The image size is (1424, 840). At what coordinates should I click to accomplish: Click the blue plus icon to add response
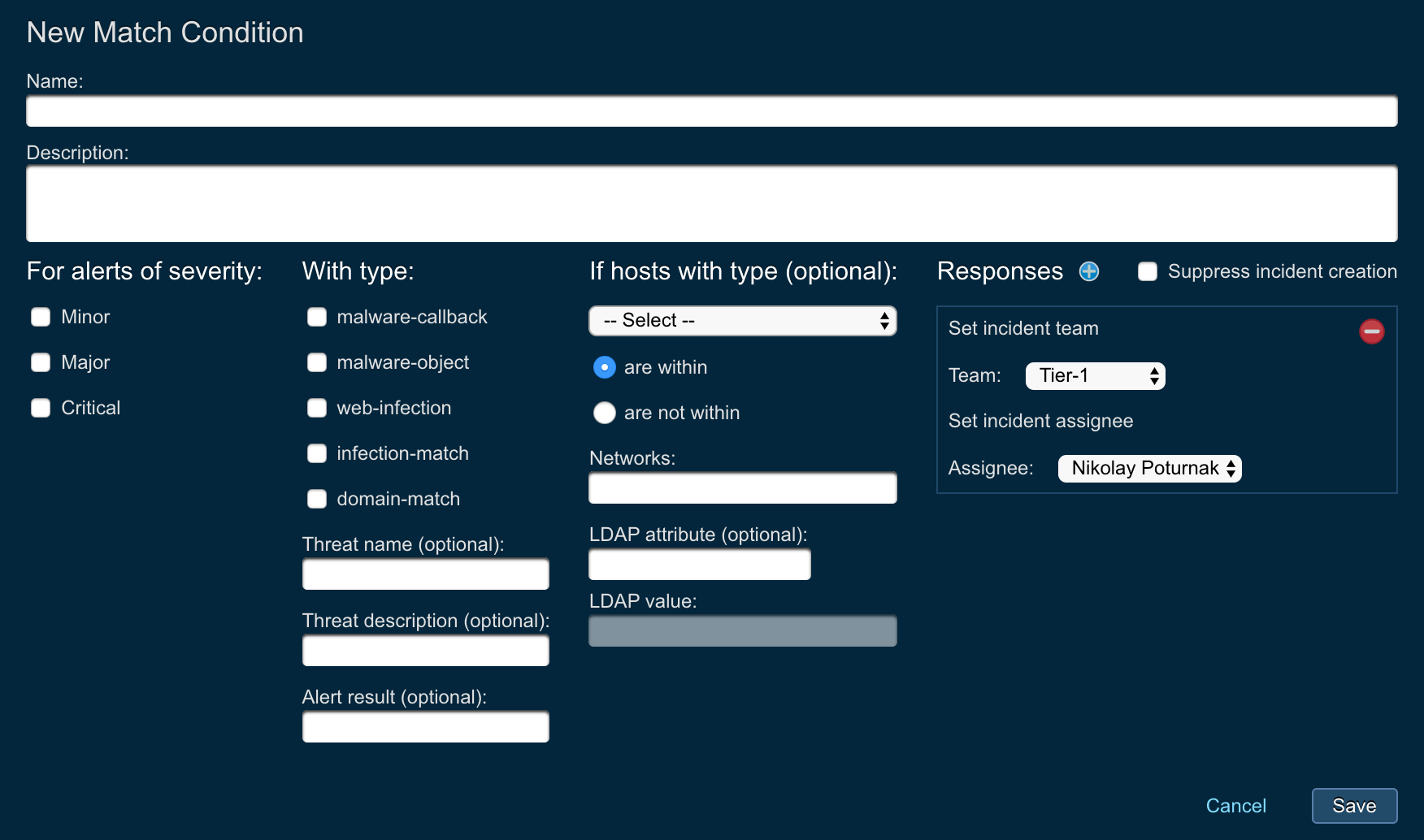tap(1089, 271)
